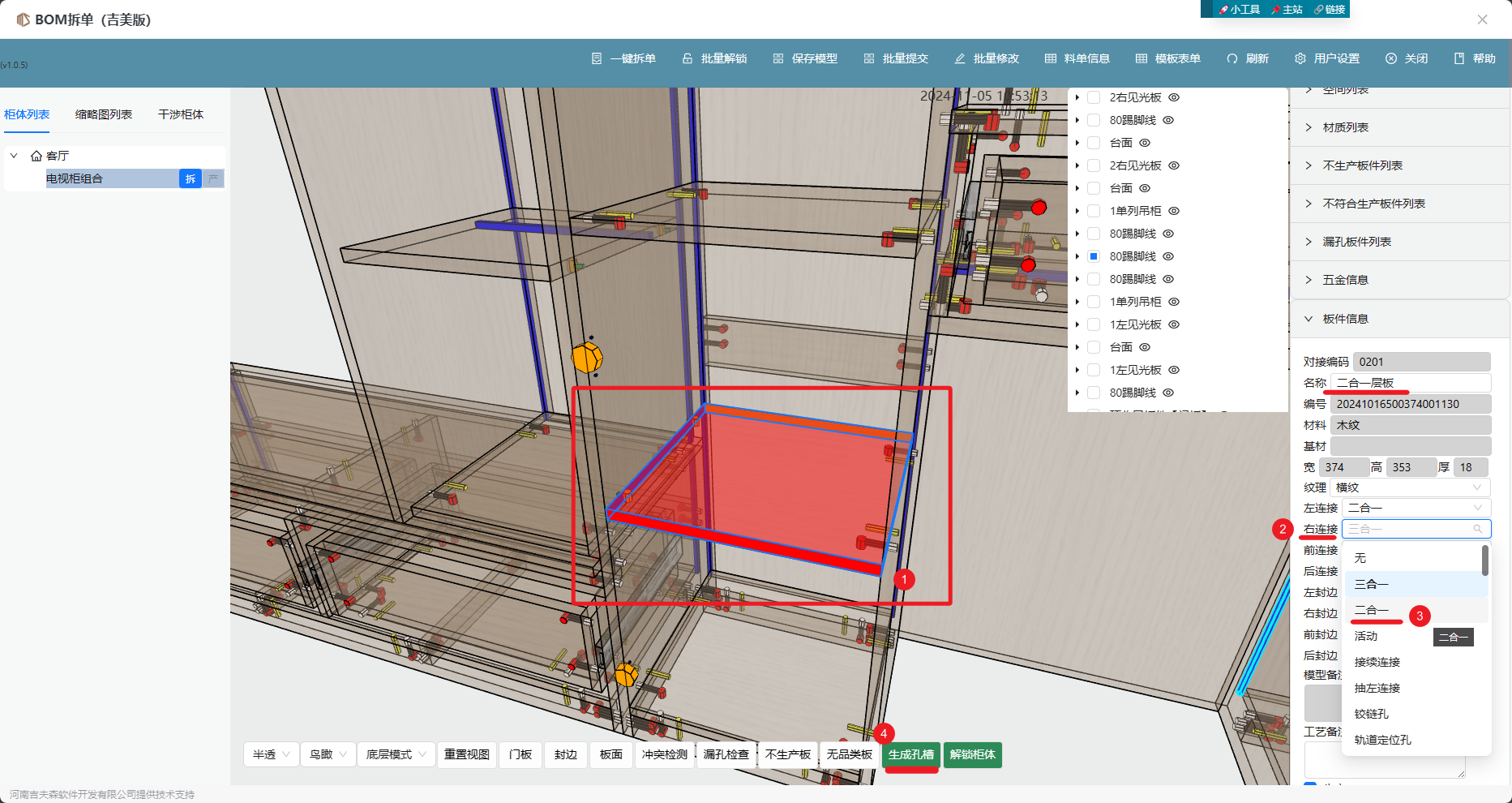The height and width of the screenshot is (803, 1512).
Task: Click the 批量解锁 unlock icon
Action: tap(687, 58)
